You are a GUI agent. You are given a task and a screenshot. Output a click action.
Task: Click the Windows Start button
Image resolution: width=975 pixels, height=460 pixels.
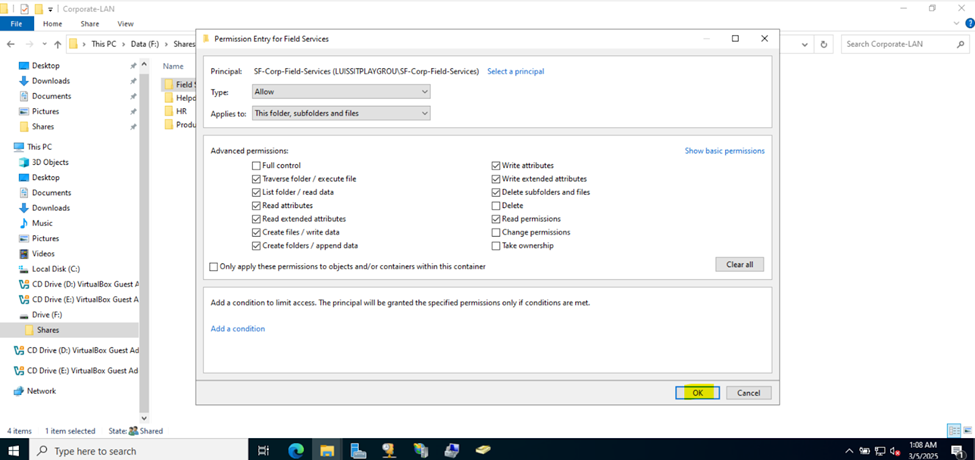[x=12, y=451]
